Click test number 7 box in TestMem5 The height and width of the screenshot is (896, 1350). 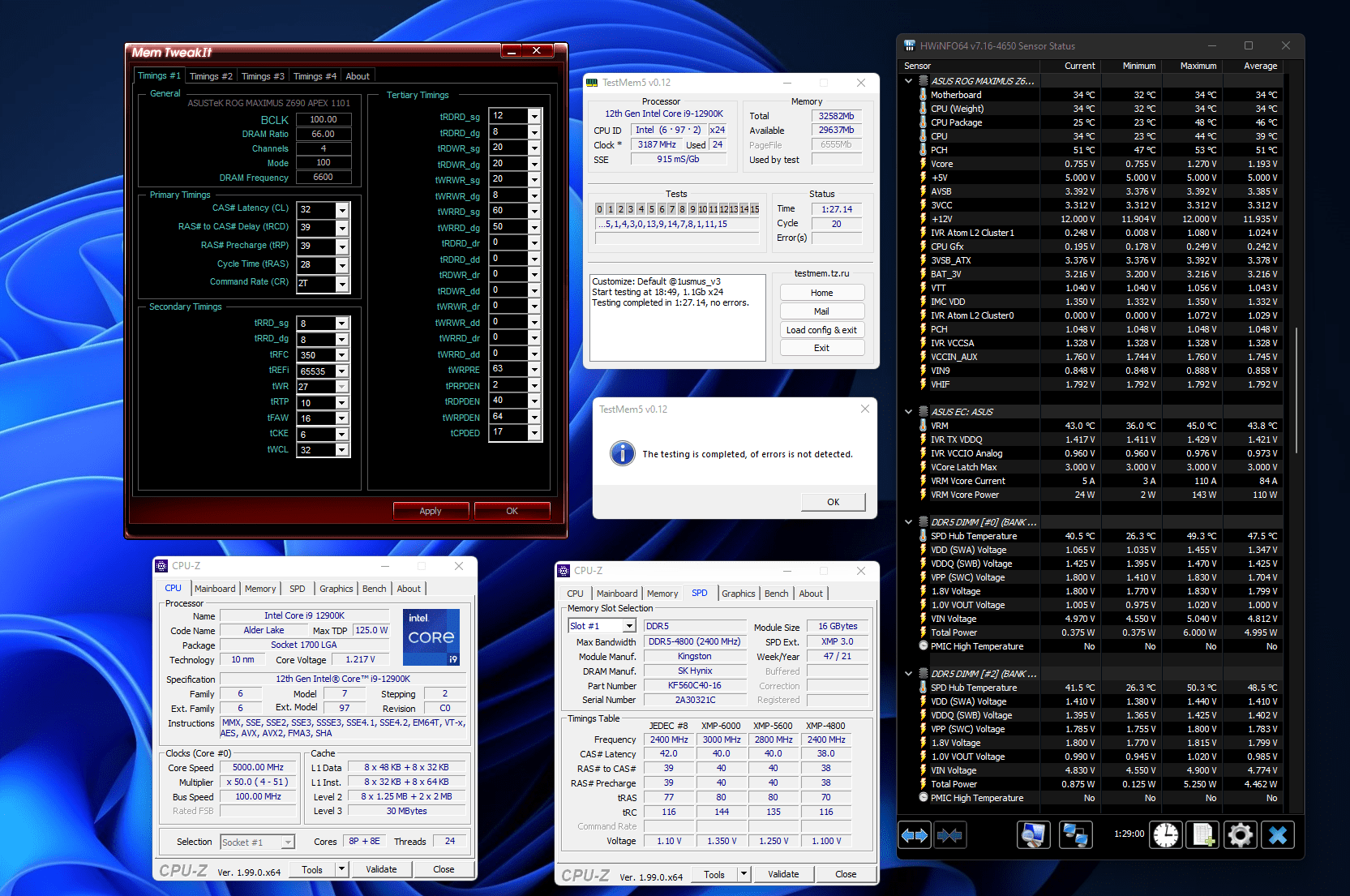pos(671,209)
